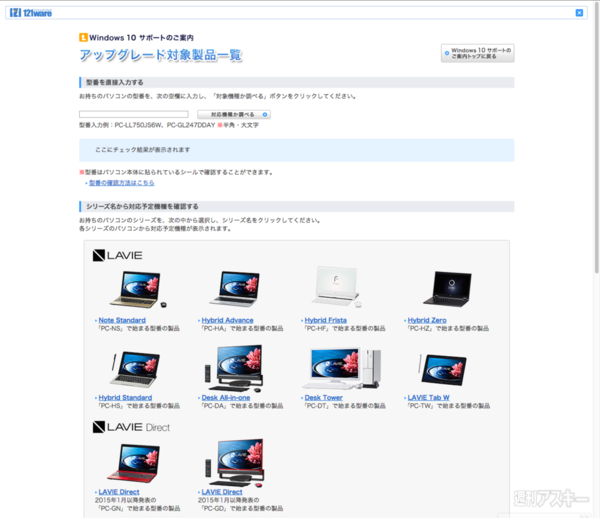This screenshot has height=518, width=600.
Task: Click the Desk Tower PC image
Action: click(342, 369)
